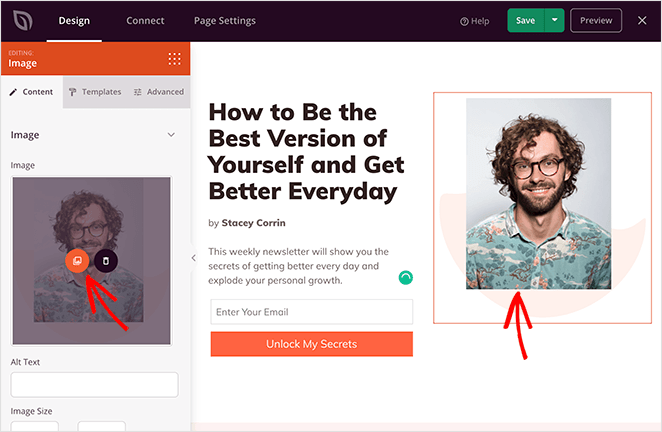Click the green Save button

[526, 20]
